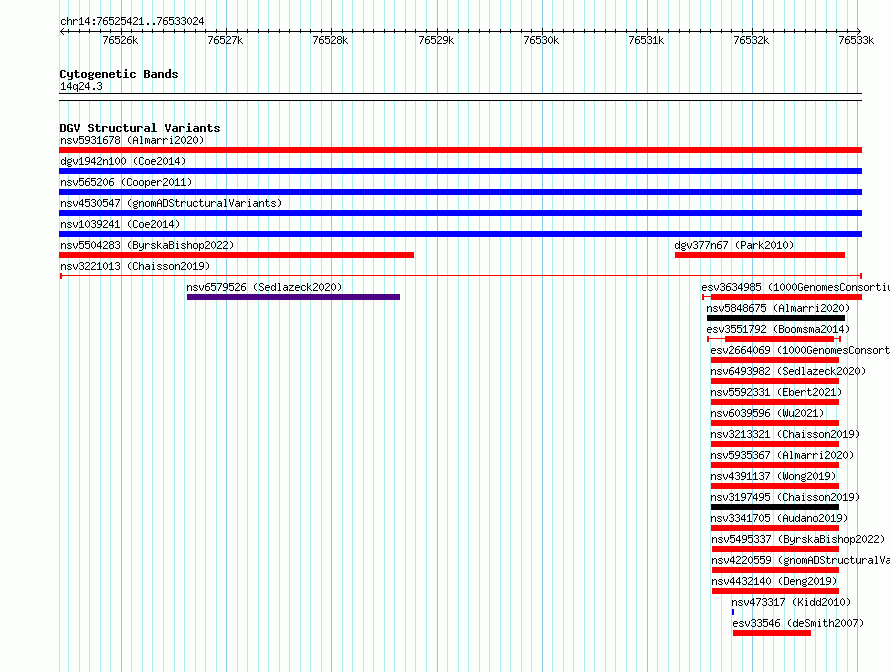This screenshot has height=672, width=890.
Task: Open nsv6039596 (Wu2021) label
Action: pyautogui.click(x=767, y=413)
